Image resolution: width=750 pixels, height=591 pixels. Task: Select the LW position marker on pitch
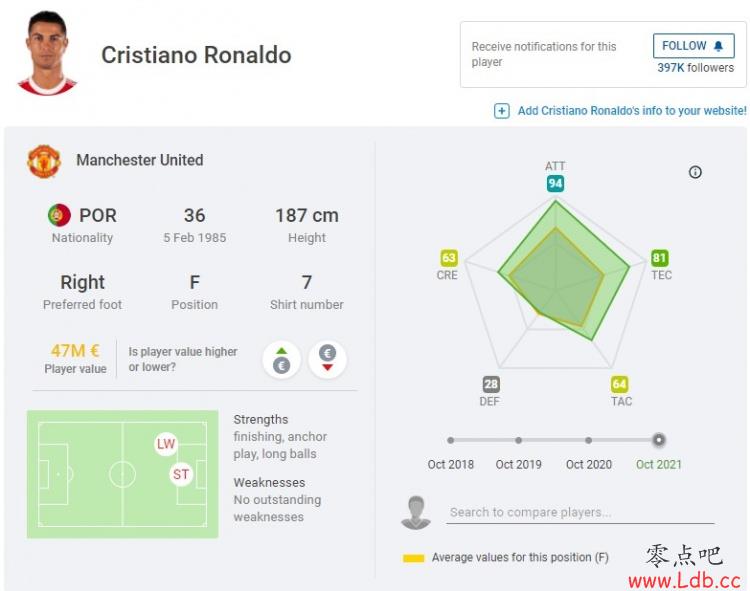165,444
